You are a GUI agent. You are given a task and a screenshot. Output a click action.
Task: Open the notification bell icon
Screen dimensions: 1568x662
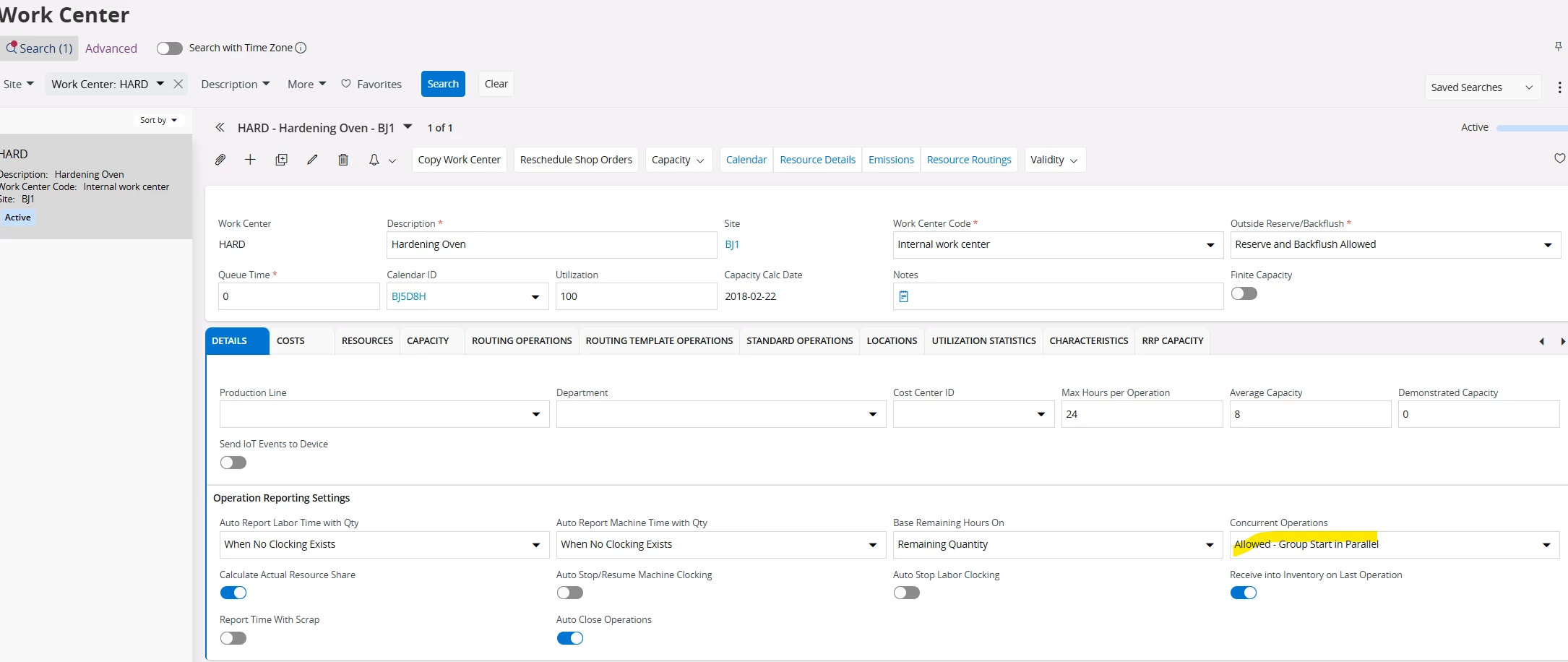click(x=374, y=160)
